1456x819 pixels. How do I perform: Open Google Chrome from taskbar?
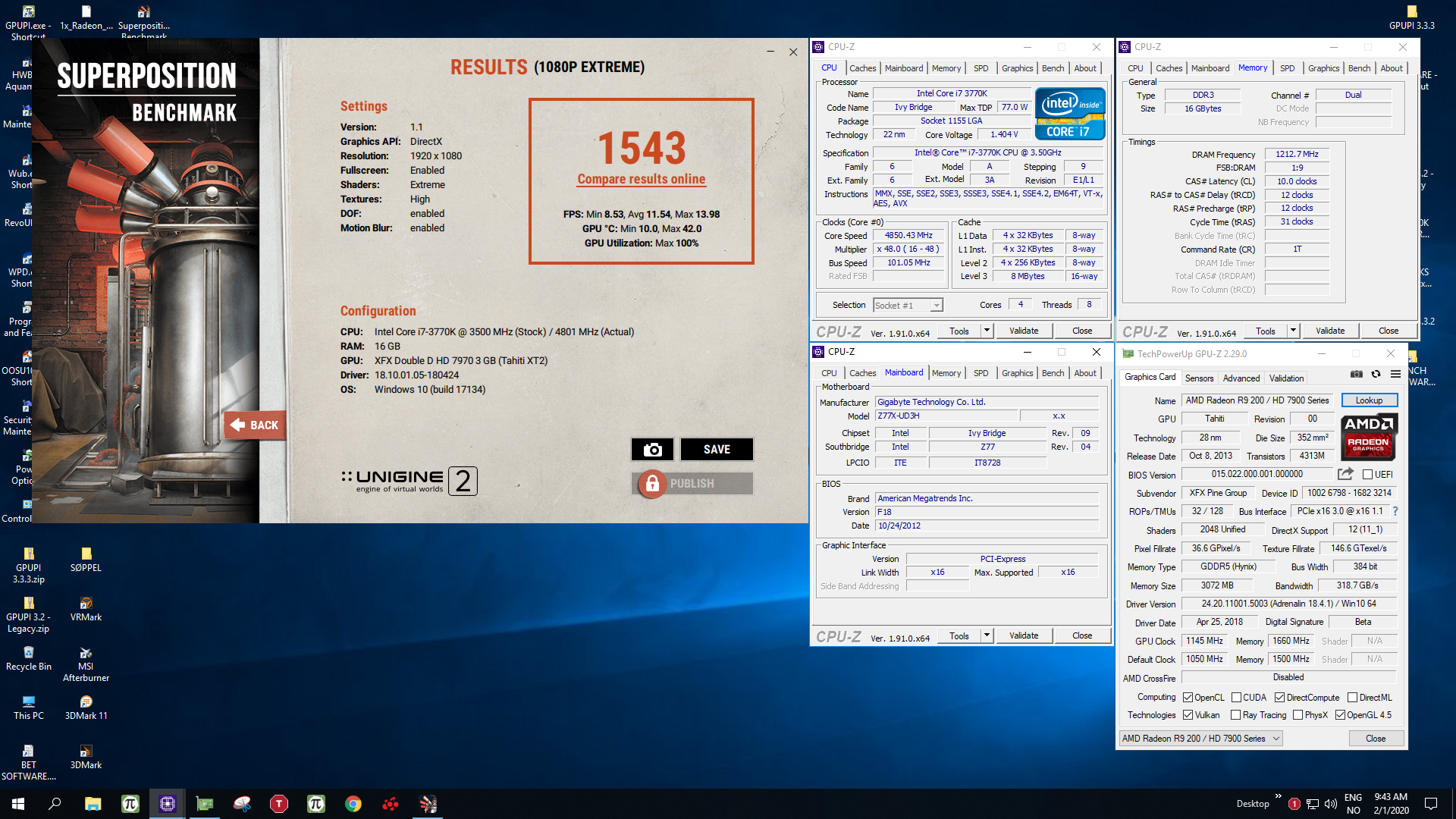[353, 804]
